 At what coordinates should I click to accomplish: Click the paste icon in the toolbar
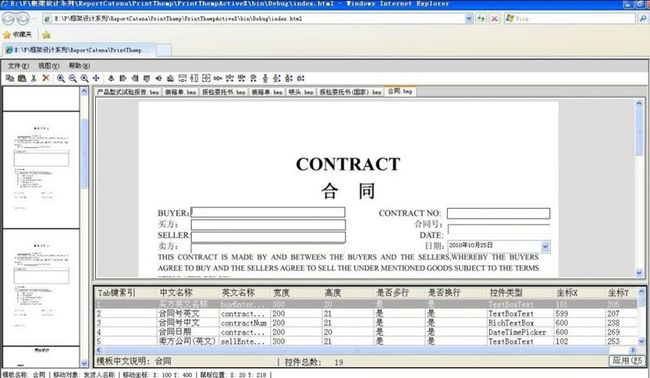[x=22, y=78]
